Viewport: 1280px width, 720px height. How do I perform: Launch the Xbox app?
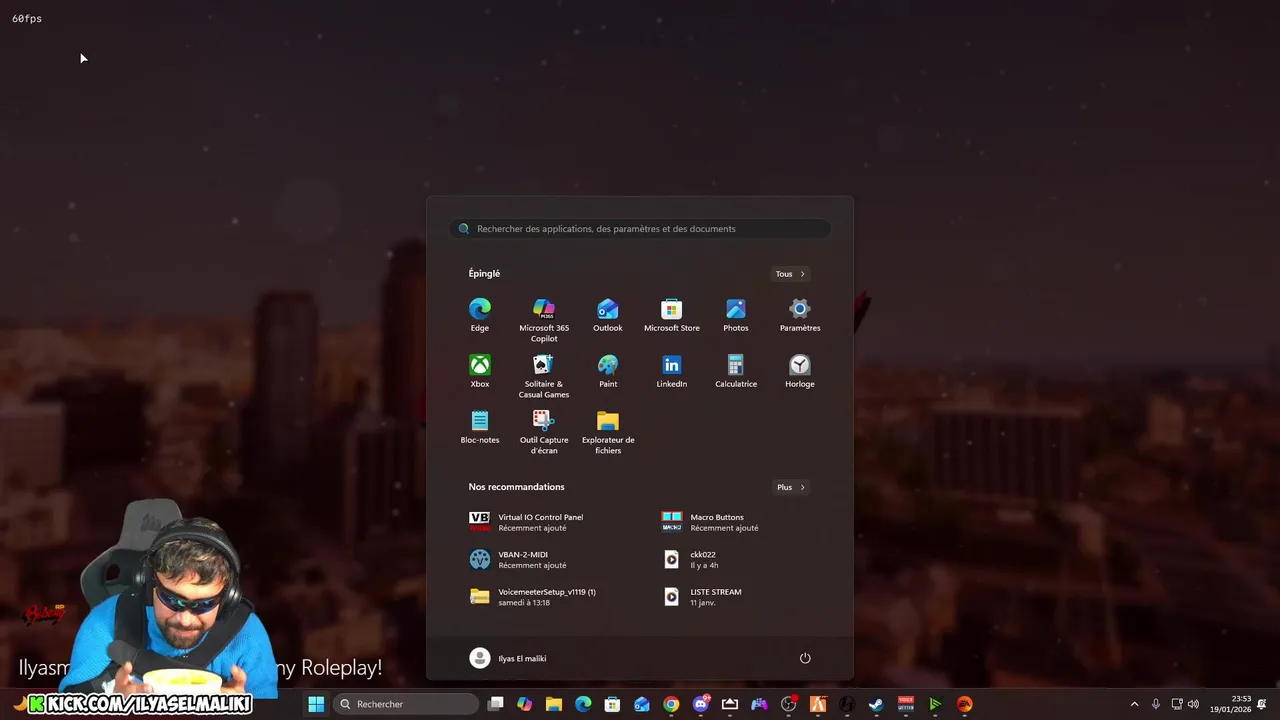(480, 371)
